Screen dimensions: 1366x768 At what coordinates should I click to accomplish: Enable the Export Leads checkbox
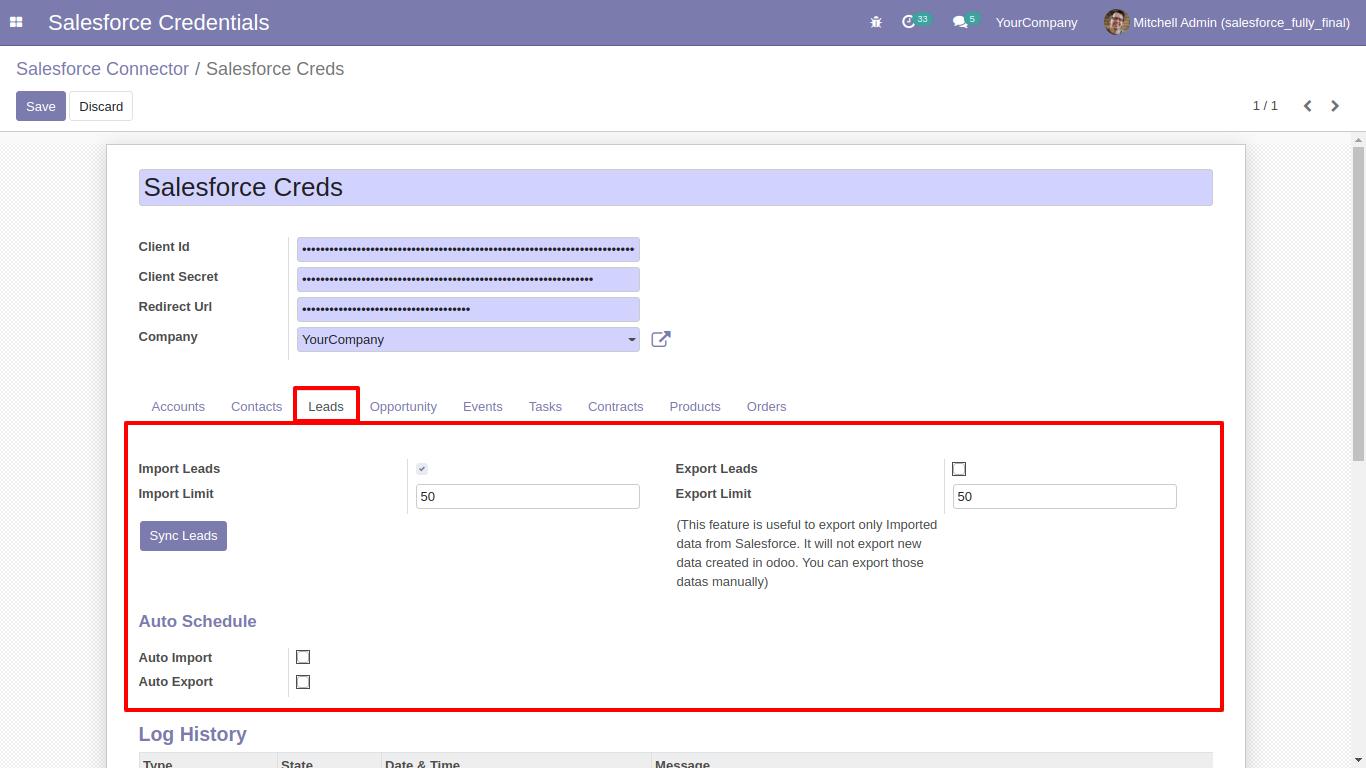click(959, 469)
